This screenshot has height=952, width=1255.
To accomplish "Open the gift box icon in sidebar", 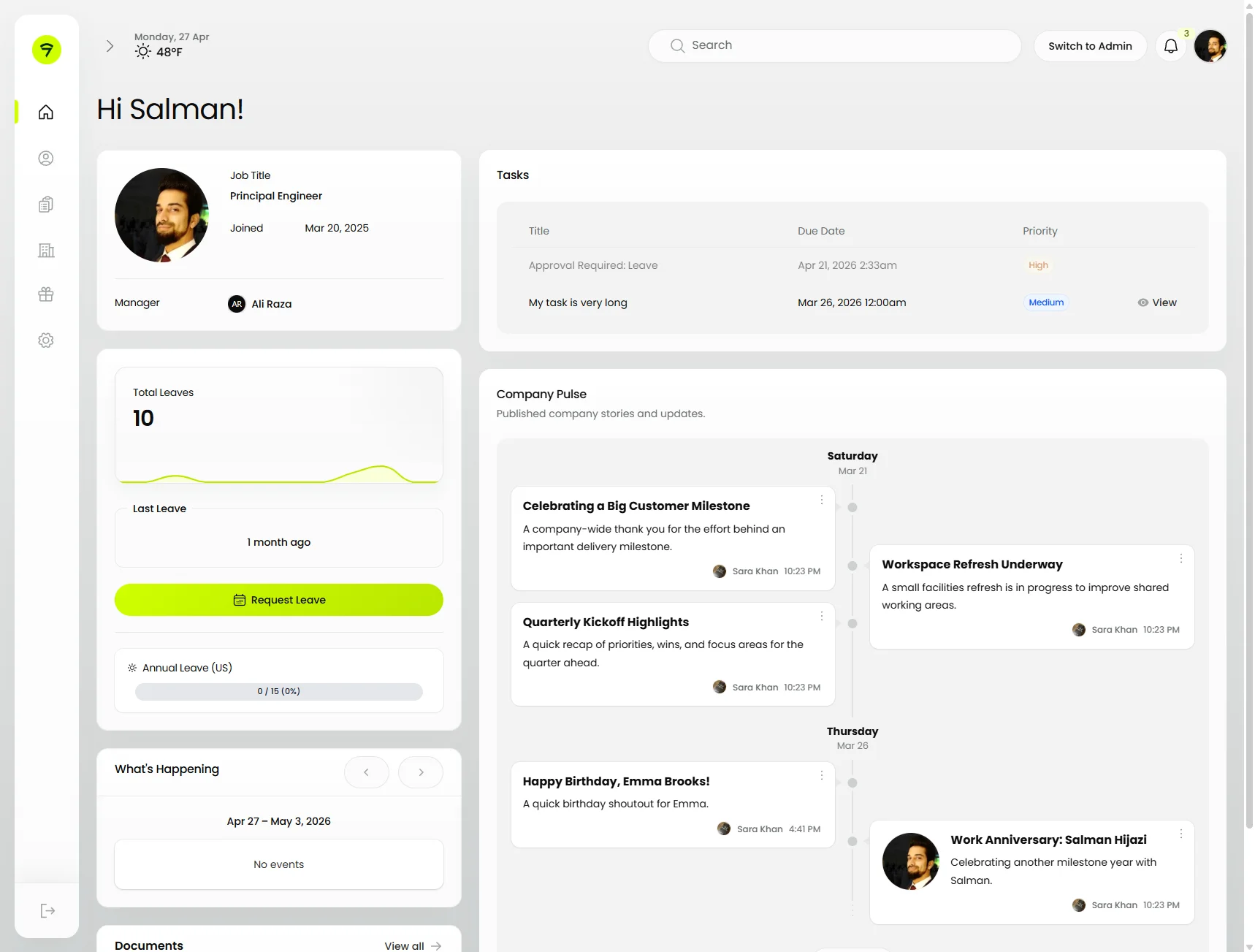I will [x=46, y=294].
